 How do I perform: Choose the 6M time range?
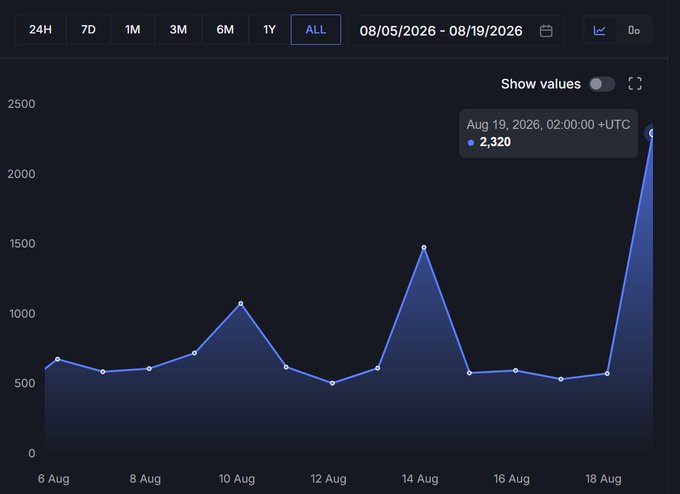point(225,29)
